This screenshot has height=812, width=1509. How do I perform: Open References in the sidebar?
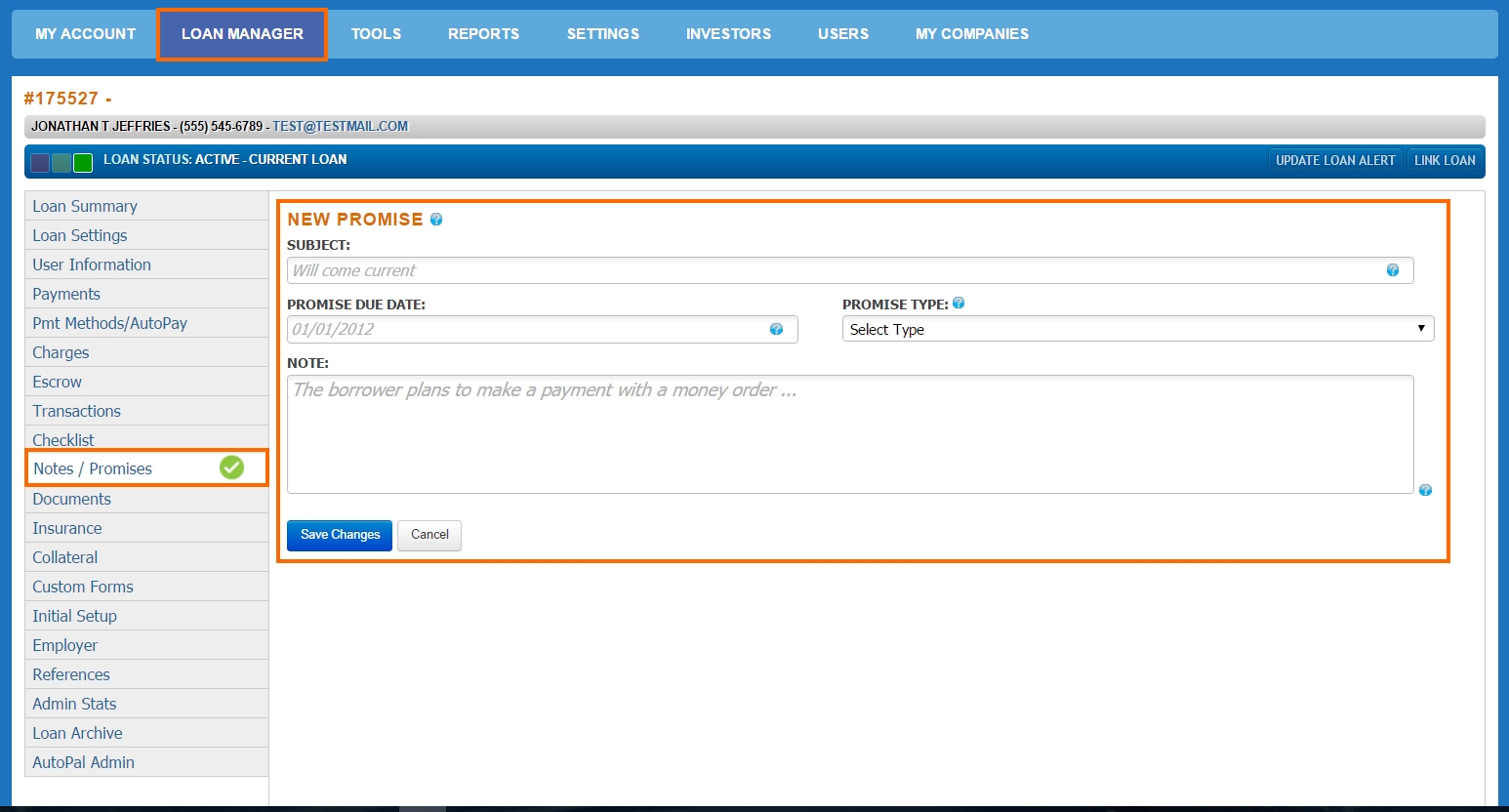coord(146,674)
